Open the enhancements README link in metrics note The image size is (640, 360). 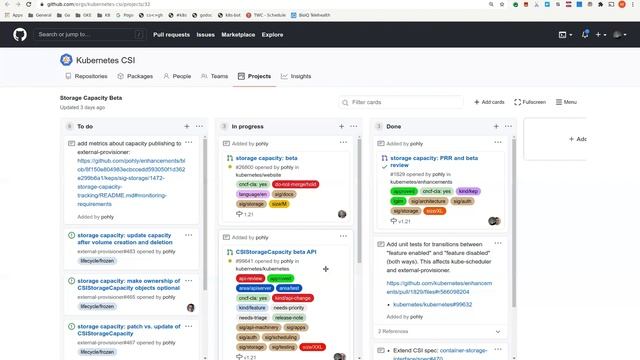tap(131, 182)
